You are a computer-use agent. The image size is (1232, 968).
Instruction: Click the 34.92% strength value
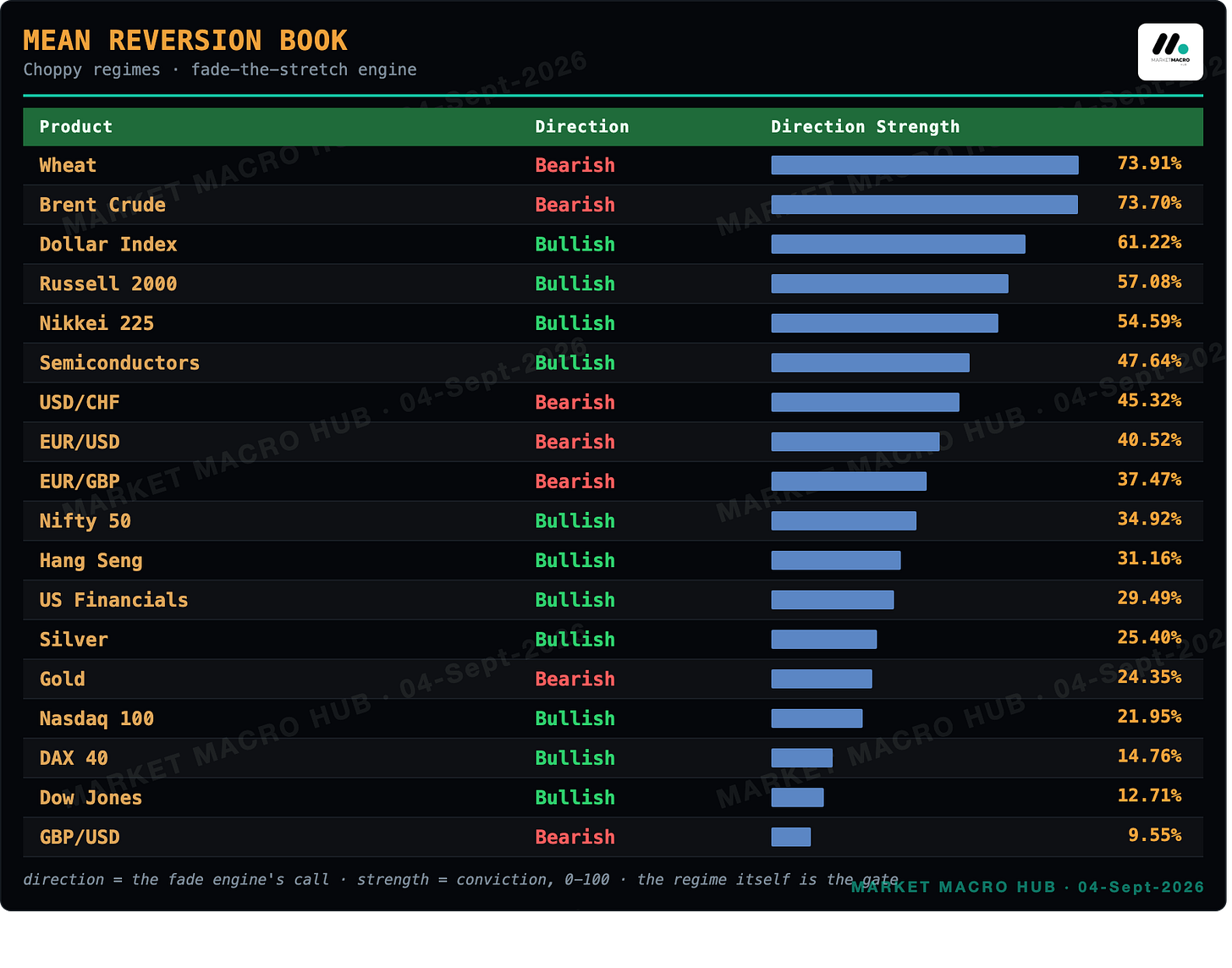pos(1150,519)
